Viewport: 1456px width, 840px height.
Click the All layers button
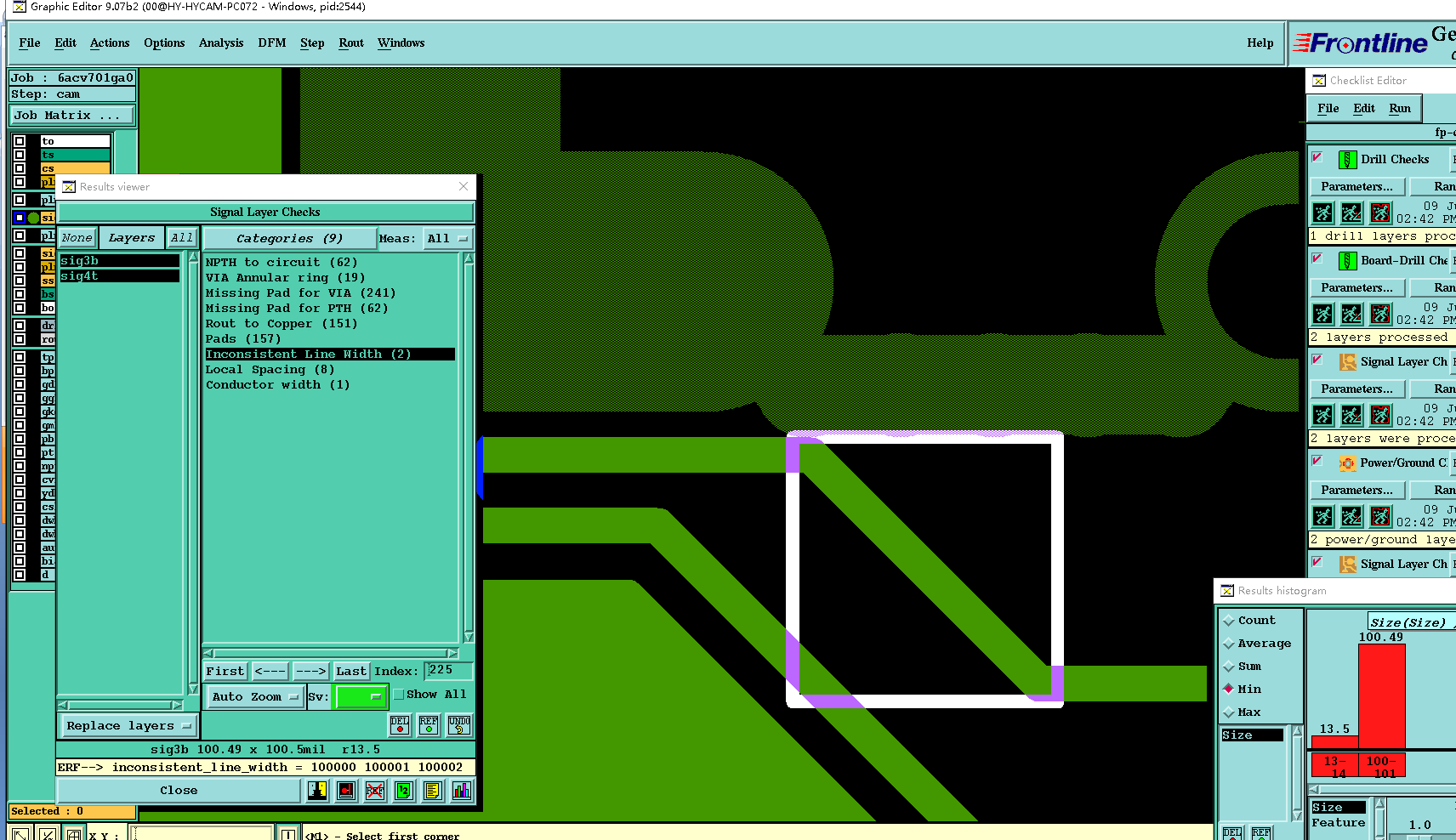click(182, 238)
